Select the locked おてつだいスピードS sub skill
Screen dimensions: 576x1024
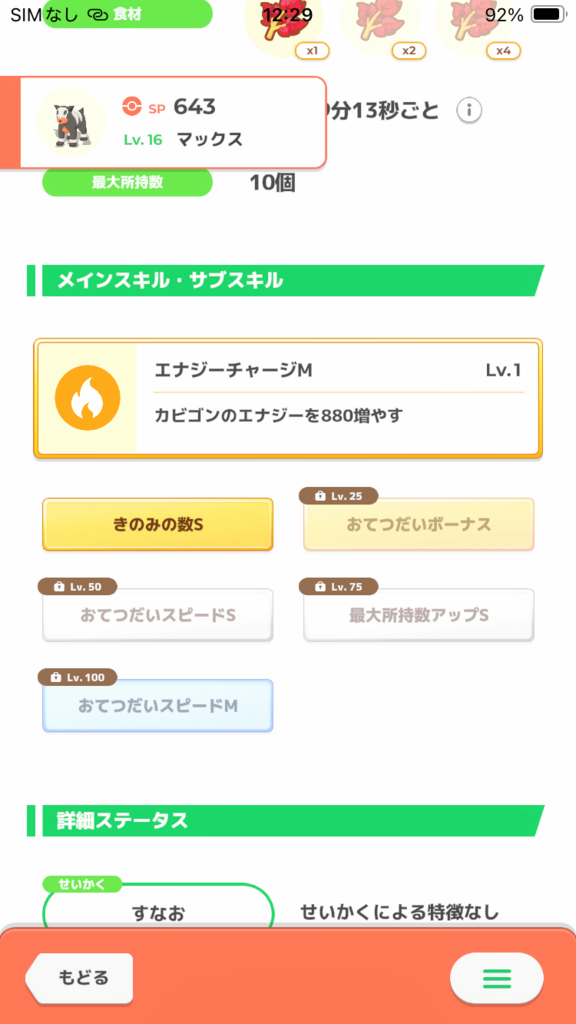click(157, 615)
